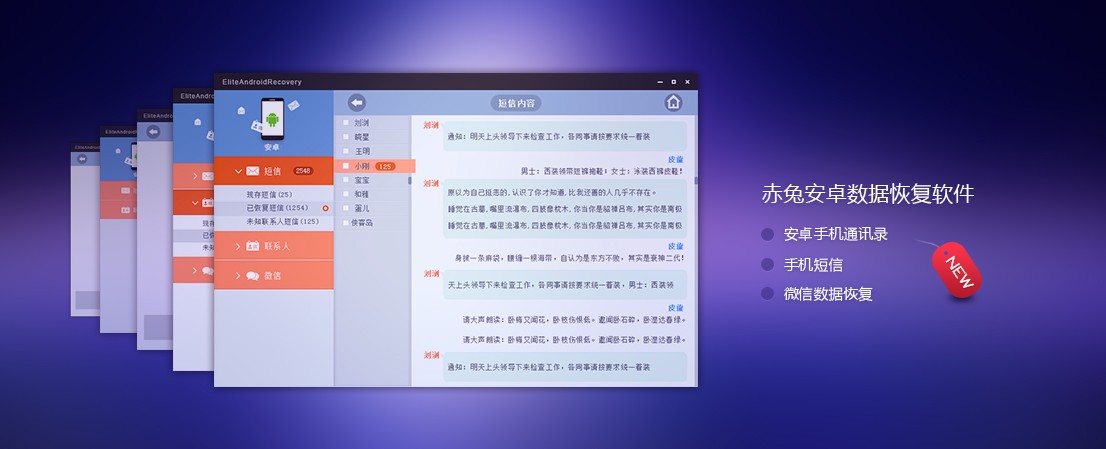Open 现存短信 (25) list
Screen dimensions: 1106x449
tap(269, 195)
